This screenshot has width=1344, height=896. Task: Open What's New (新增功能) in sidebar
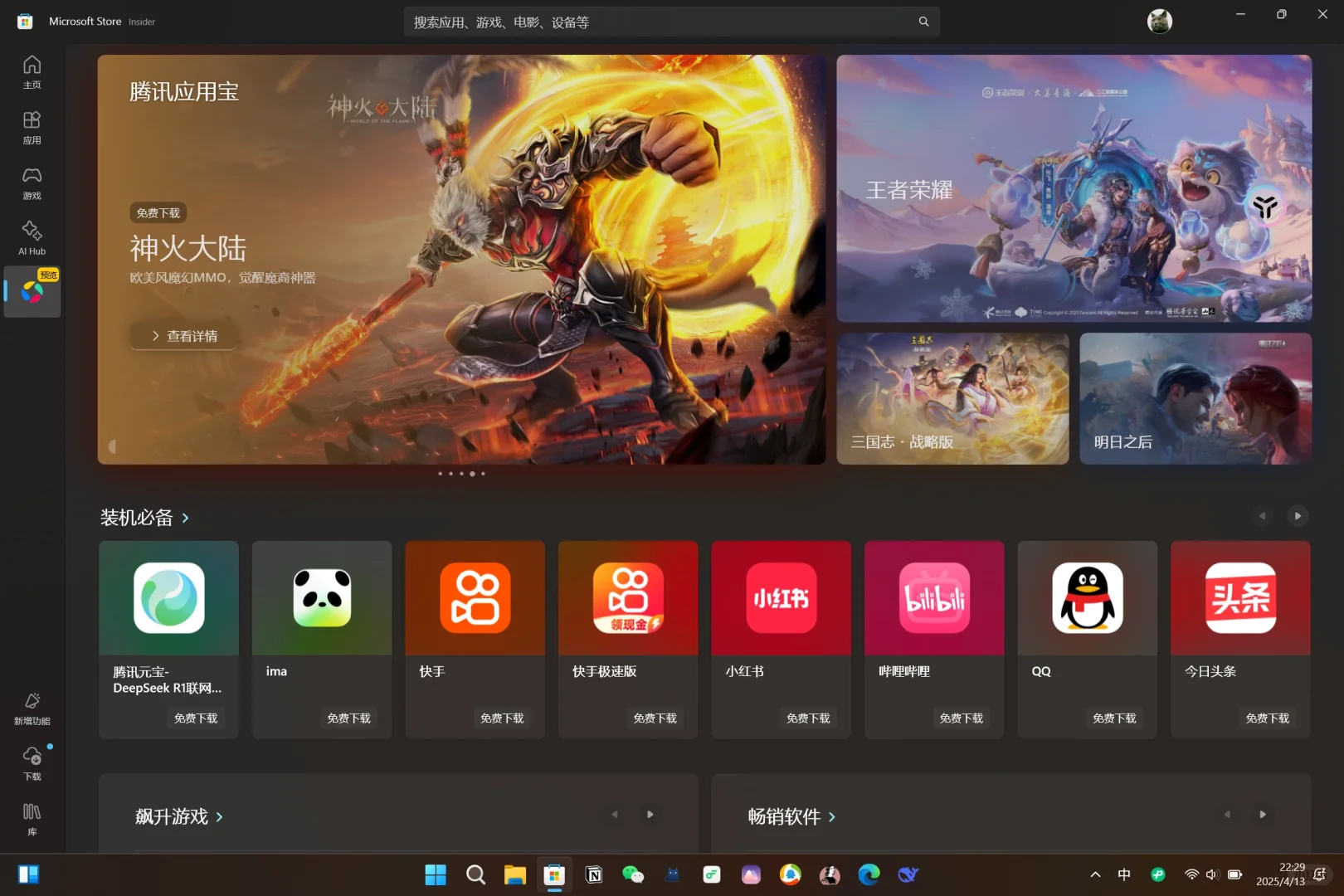(32, 708)
